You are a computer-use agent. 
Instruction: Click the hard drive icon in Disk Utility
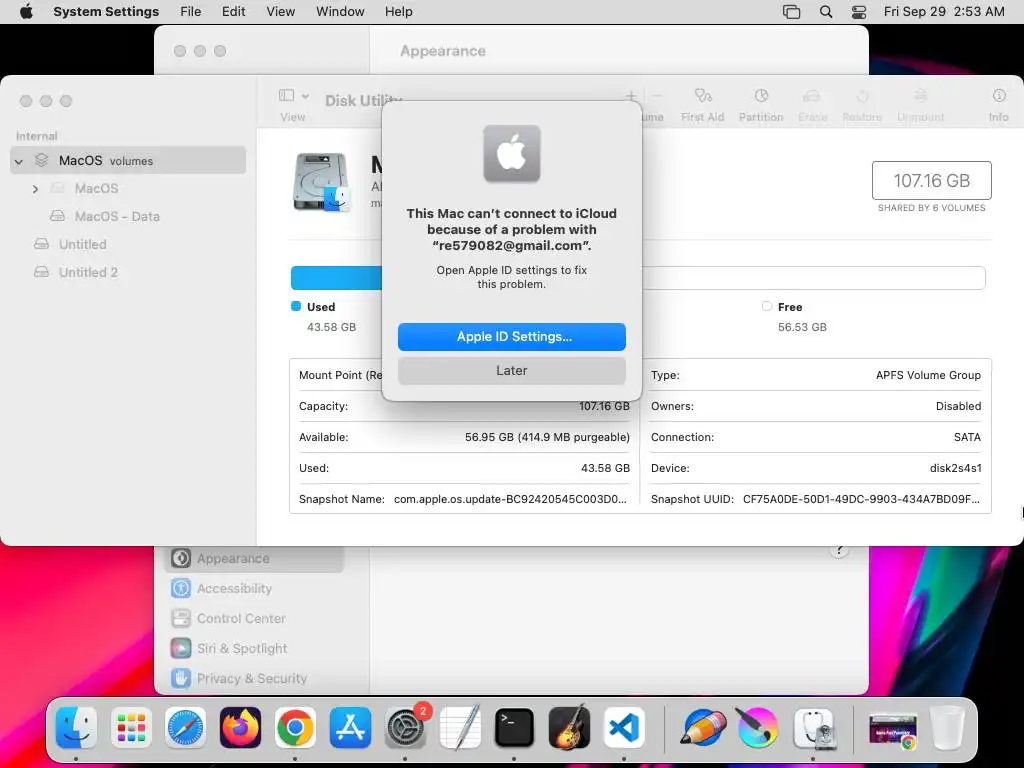pyautogui.click(x=321, y=182)
